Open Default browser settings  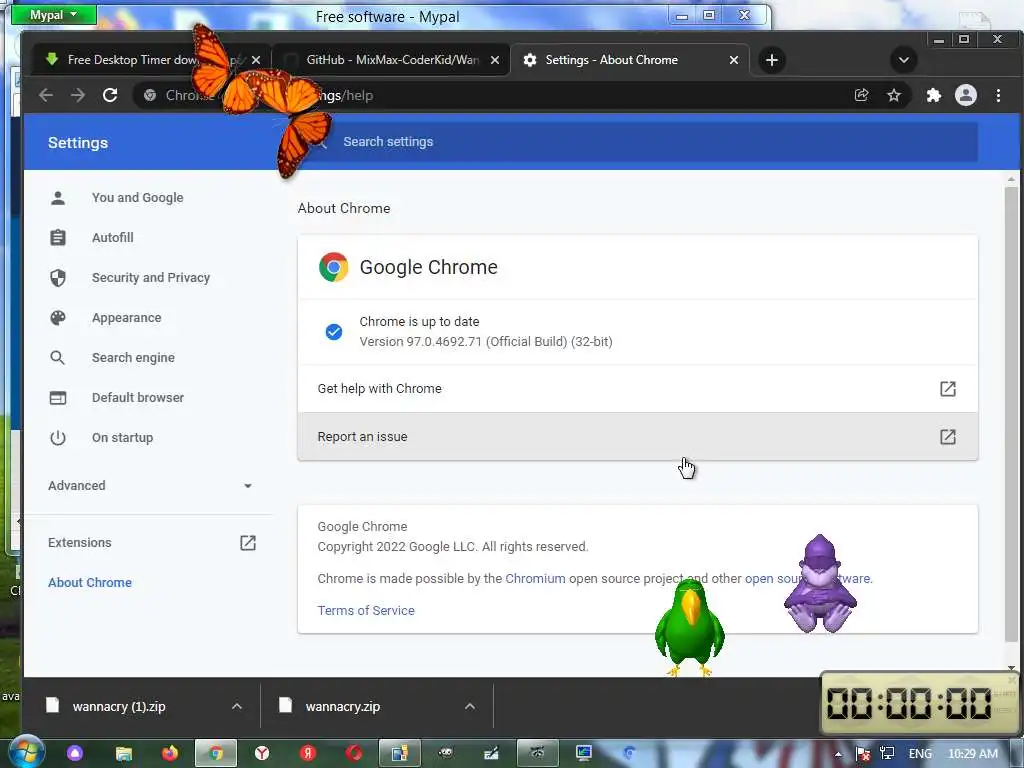coord(137,398)
